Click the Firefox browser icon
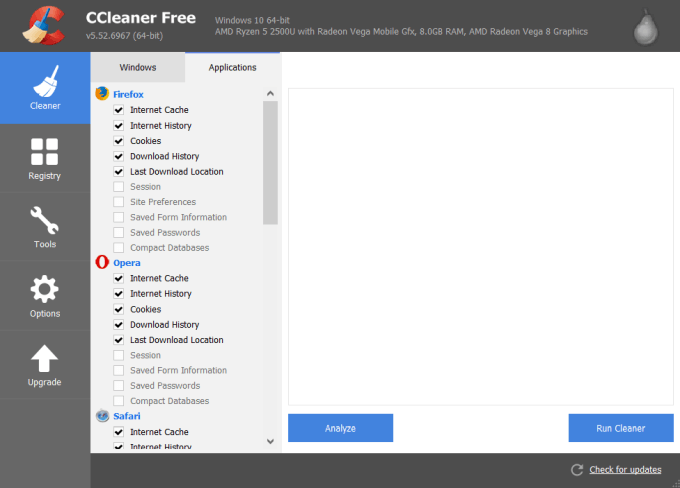 tap(102, 94)
